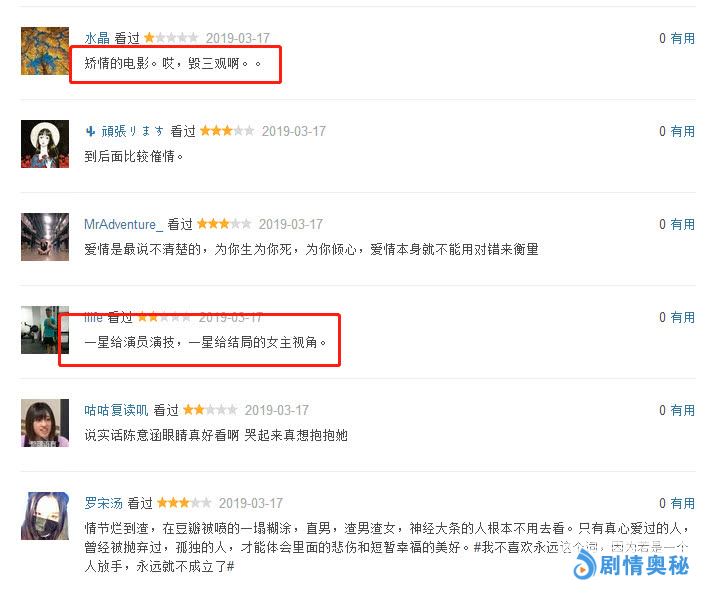Click 罗宋汤 masked avatar thumbnail

click(x=45, y=516)
